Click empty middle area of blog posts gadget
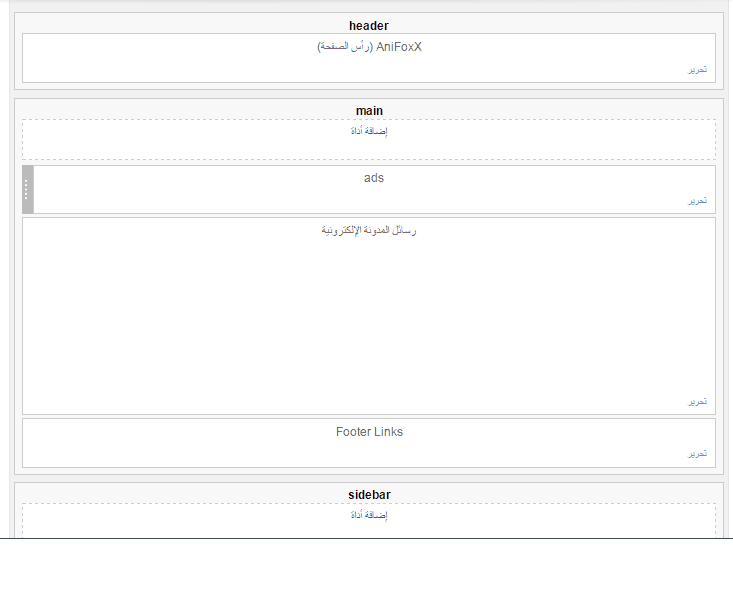 (x=369, y=320)
